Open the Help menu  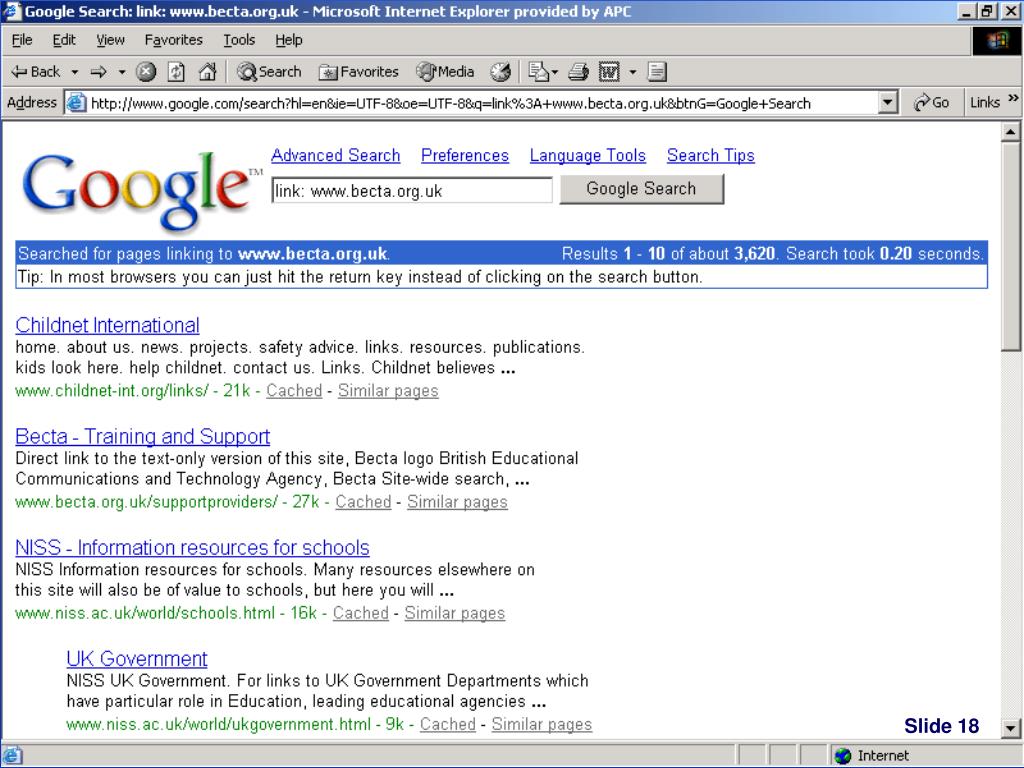[x=288, y=40]
